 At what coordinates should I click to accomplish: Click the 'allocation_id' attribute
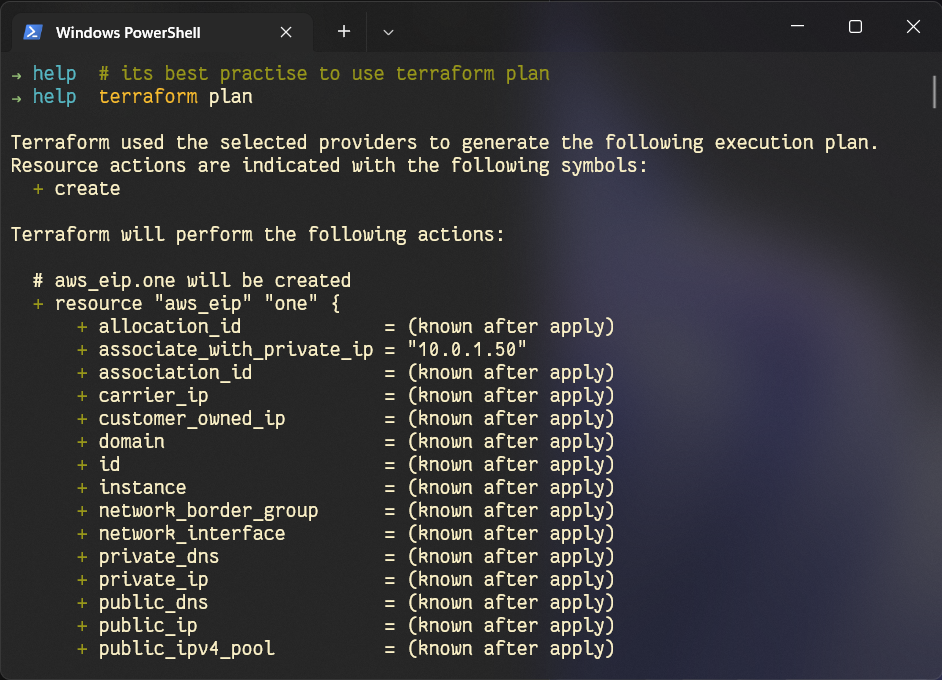(x=169, y=326)
